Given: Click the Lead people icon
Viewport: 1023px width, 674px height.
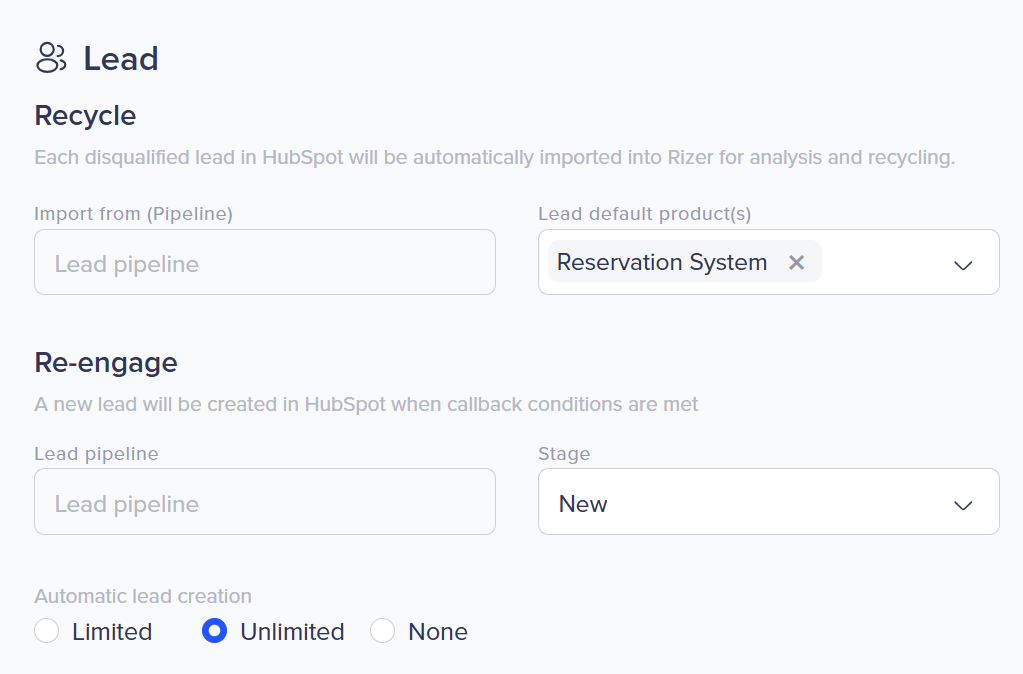Looking at the screenshot, I should pyautogui.click(x=50, y=58).
